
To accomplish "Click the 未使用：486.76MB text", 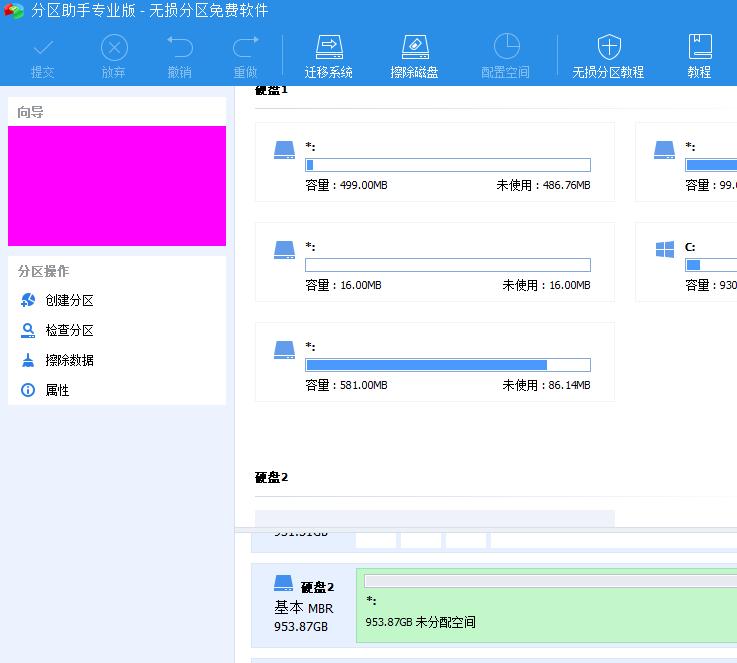I will pos(543,185).
